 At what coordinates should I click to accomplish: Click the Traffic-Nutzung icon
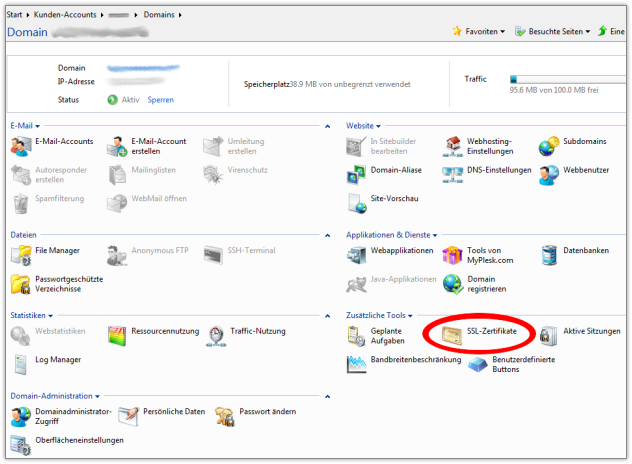(x=217, y=334)
